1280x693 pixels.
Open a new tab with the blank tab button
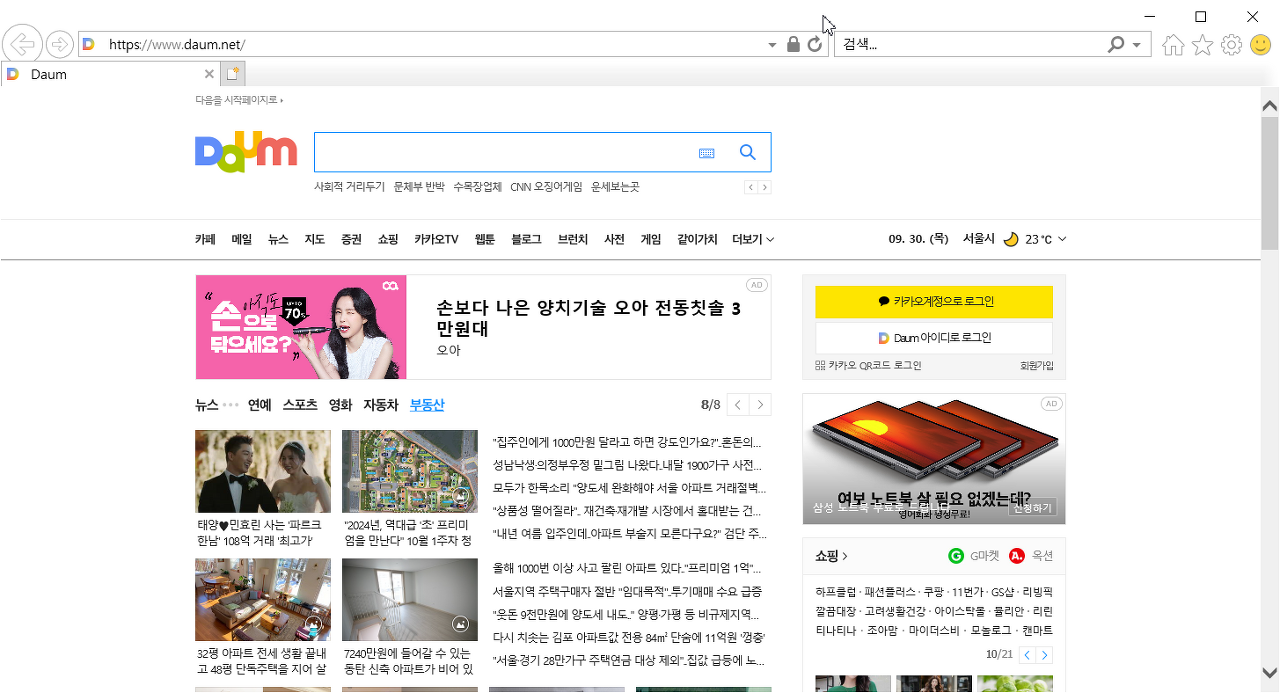coord(233,74)
